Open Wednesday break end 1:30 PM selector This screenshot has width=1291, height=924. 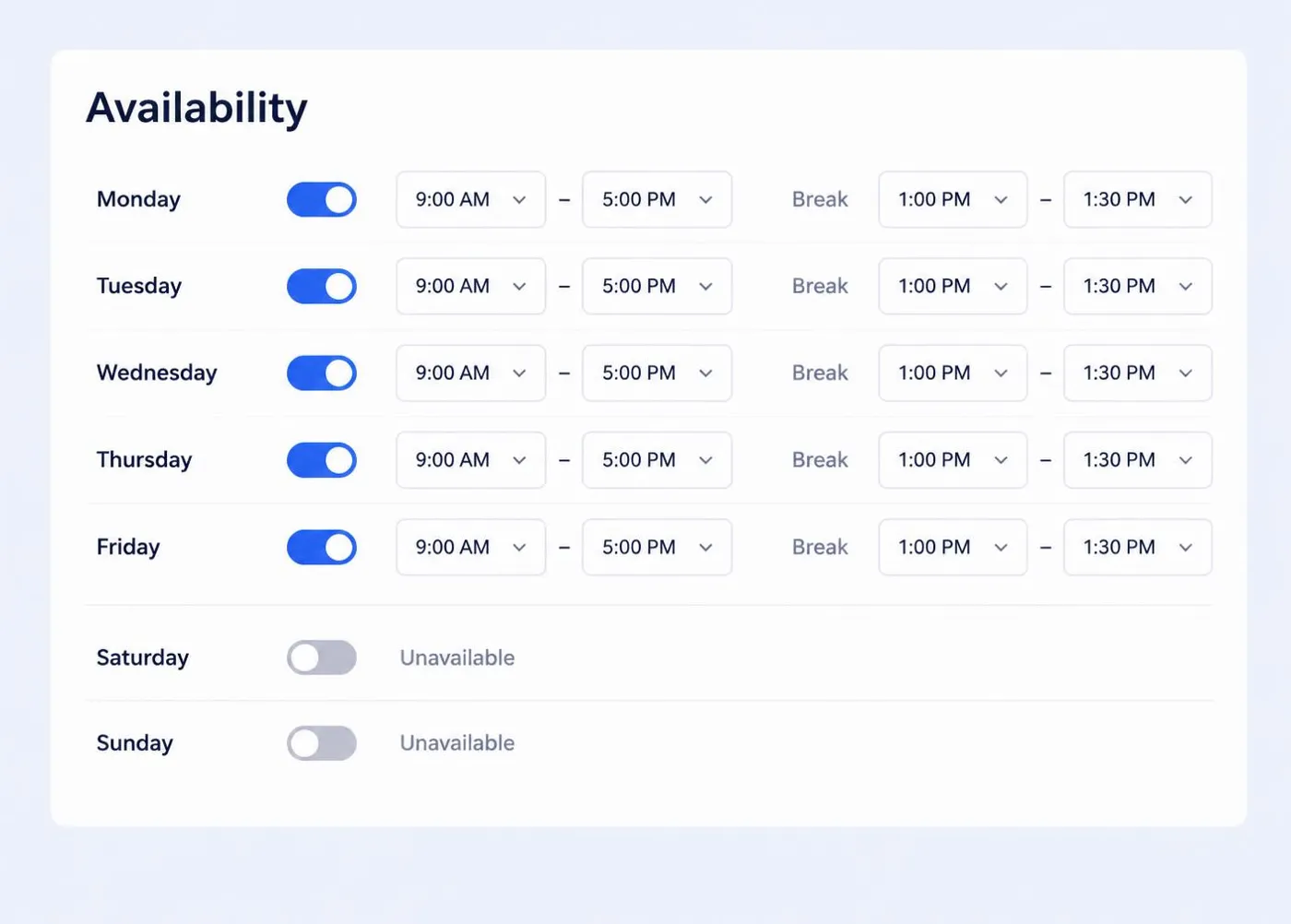[1138, 373]
